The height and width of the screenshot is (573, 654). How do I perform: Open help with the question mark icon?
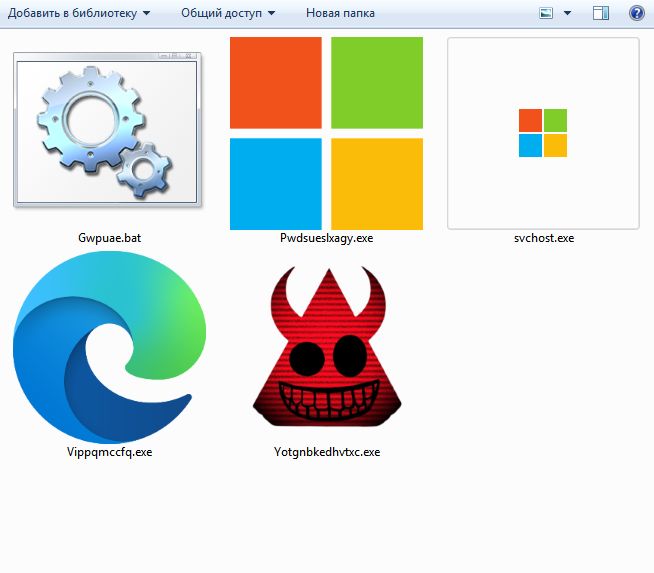coord(636,13)
